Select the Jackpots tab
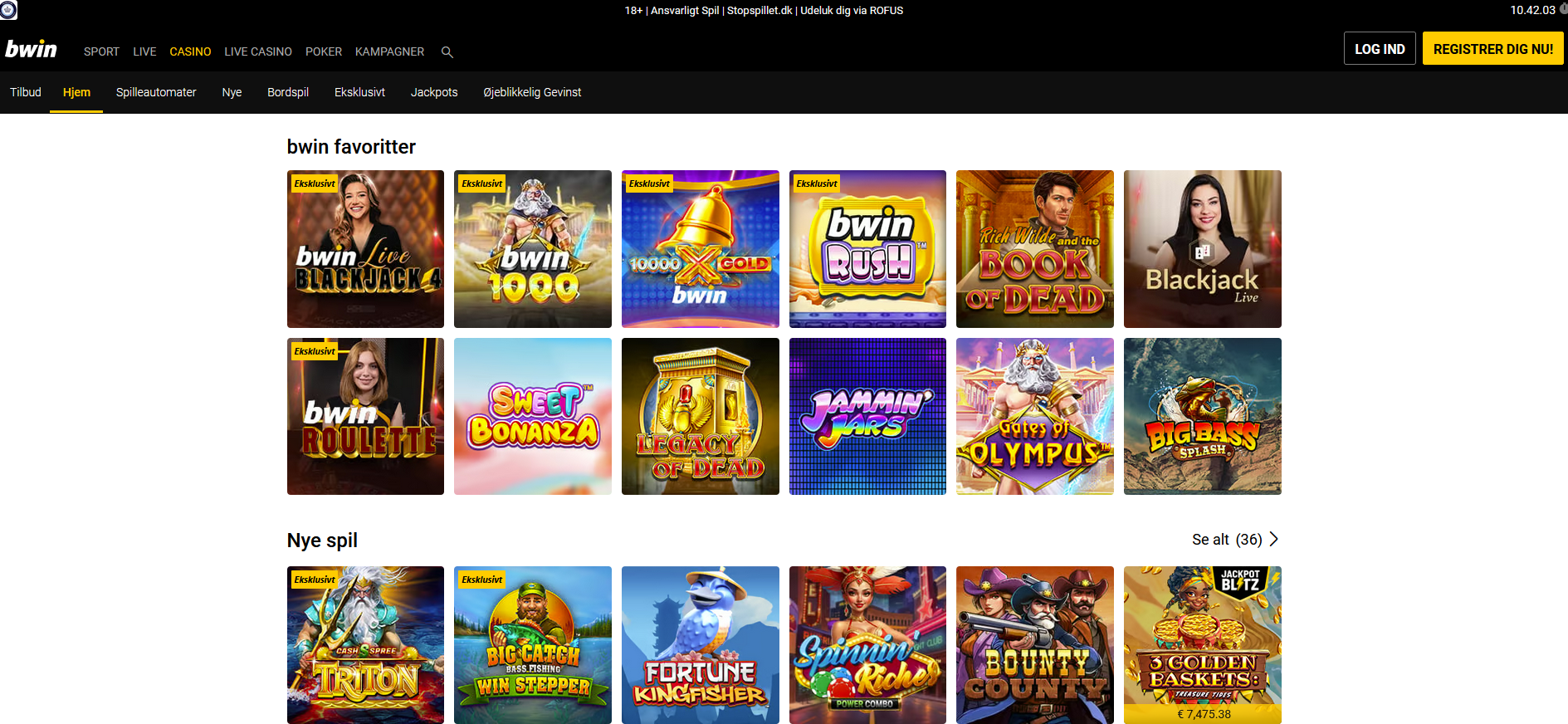 coord(433,92)
